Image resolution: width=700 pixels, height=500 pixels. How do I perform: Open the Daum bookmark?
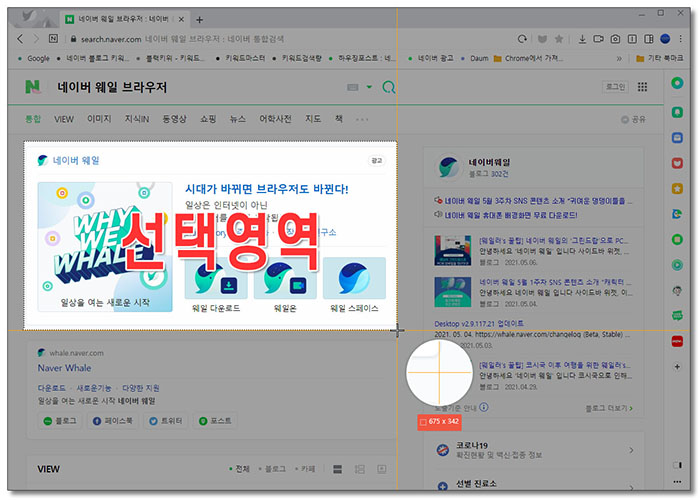pyautogui.click(x=475, y=58)
